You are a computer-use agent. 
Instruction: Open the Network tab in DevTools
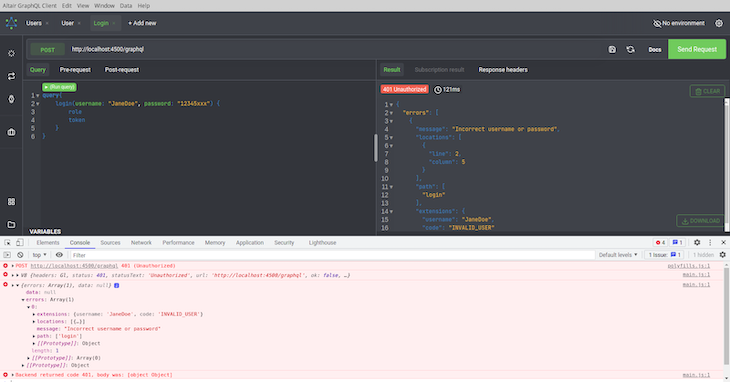point(141,242)
